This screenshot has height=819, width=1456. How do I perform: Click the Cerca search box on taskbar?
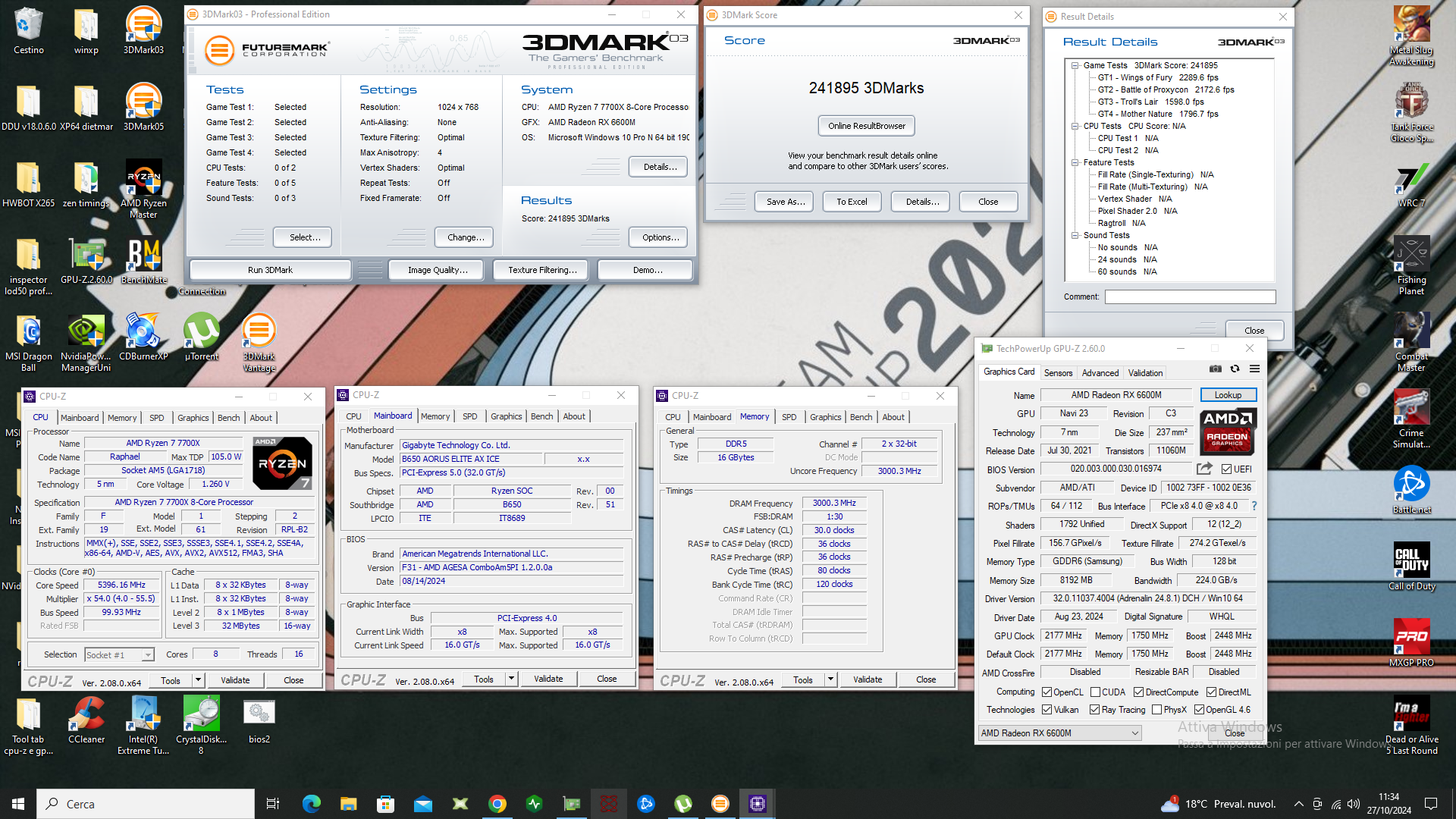[x=146, y=804]
